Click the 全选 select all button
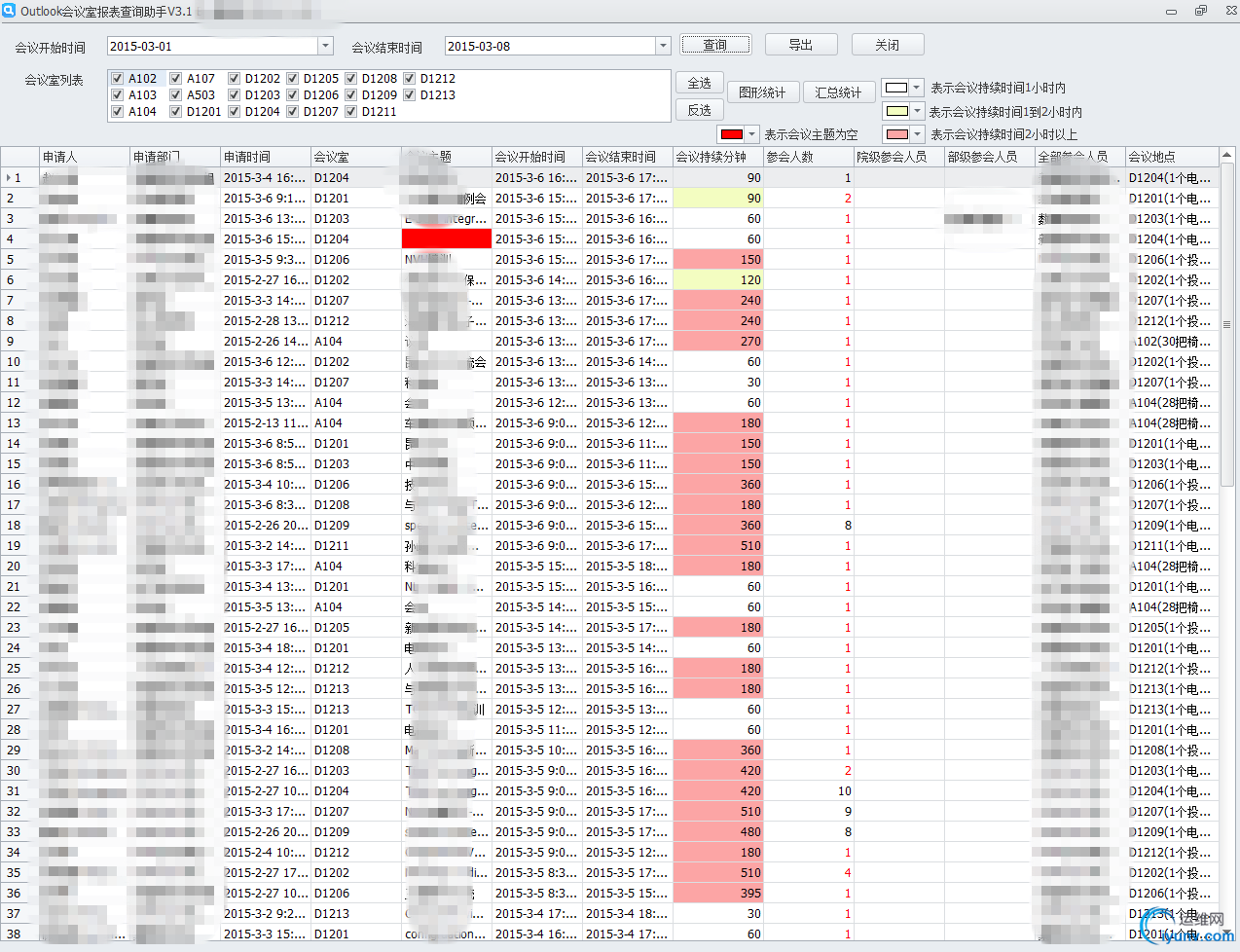The image size is (1240, 952). tap(700, 83)
